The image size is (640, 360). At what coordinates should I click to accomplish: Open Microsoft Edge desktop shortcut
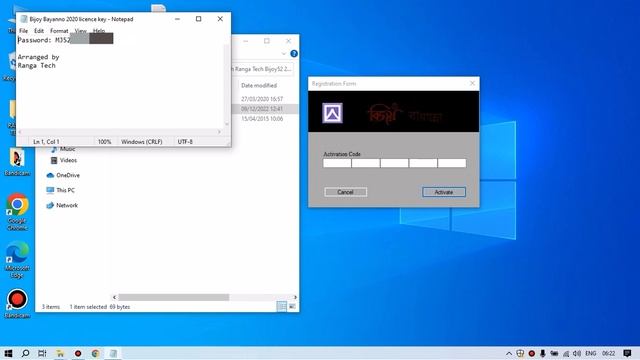tap(17, 260)
